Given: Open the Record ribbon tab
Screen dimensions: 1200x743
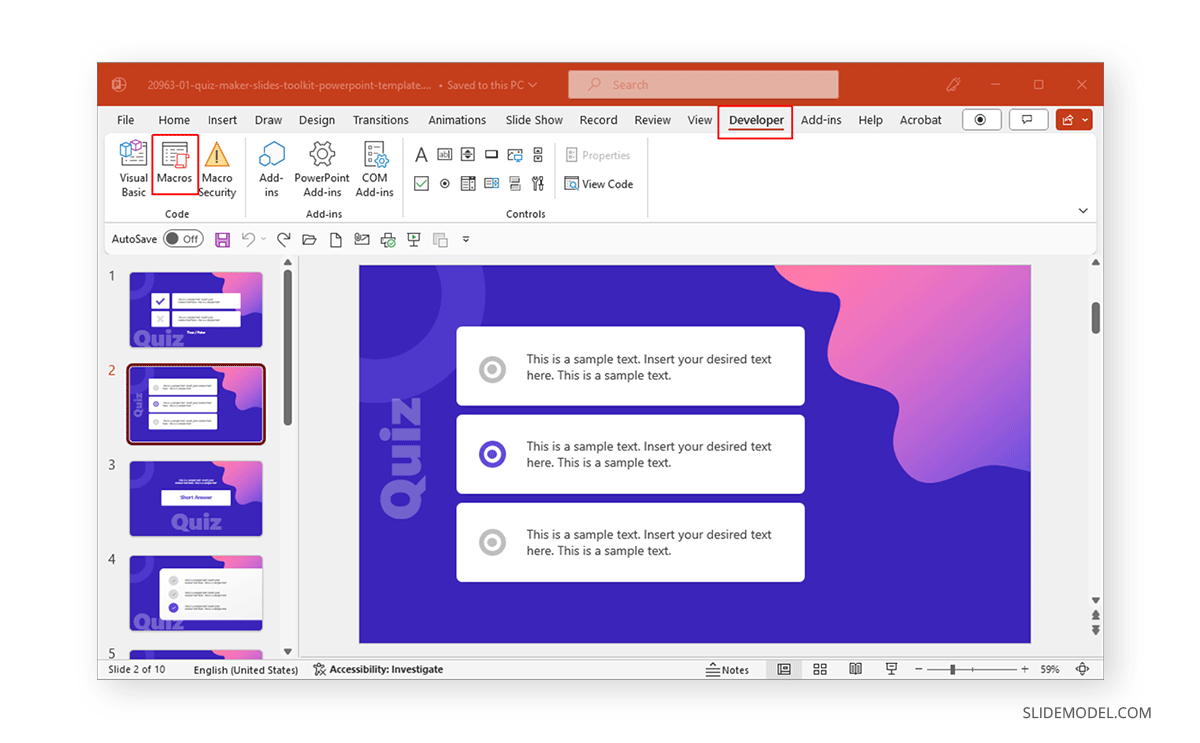Looking at the screenshot, I should [x=598, y=119].
